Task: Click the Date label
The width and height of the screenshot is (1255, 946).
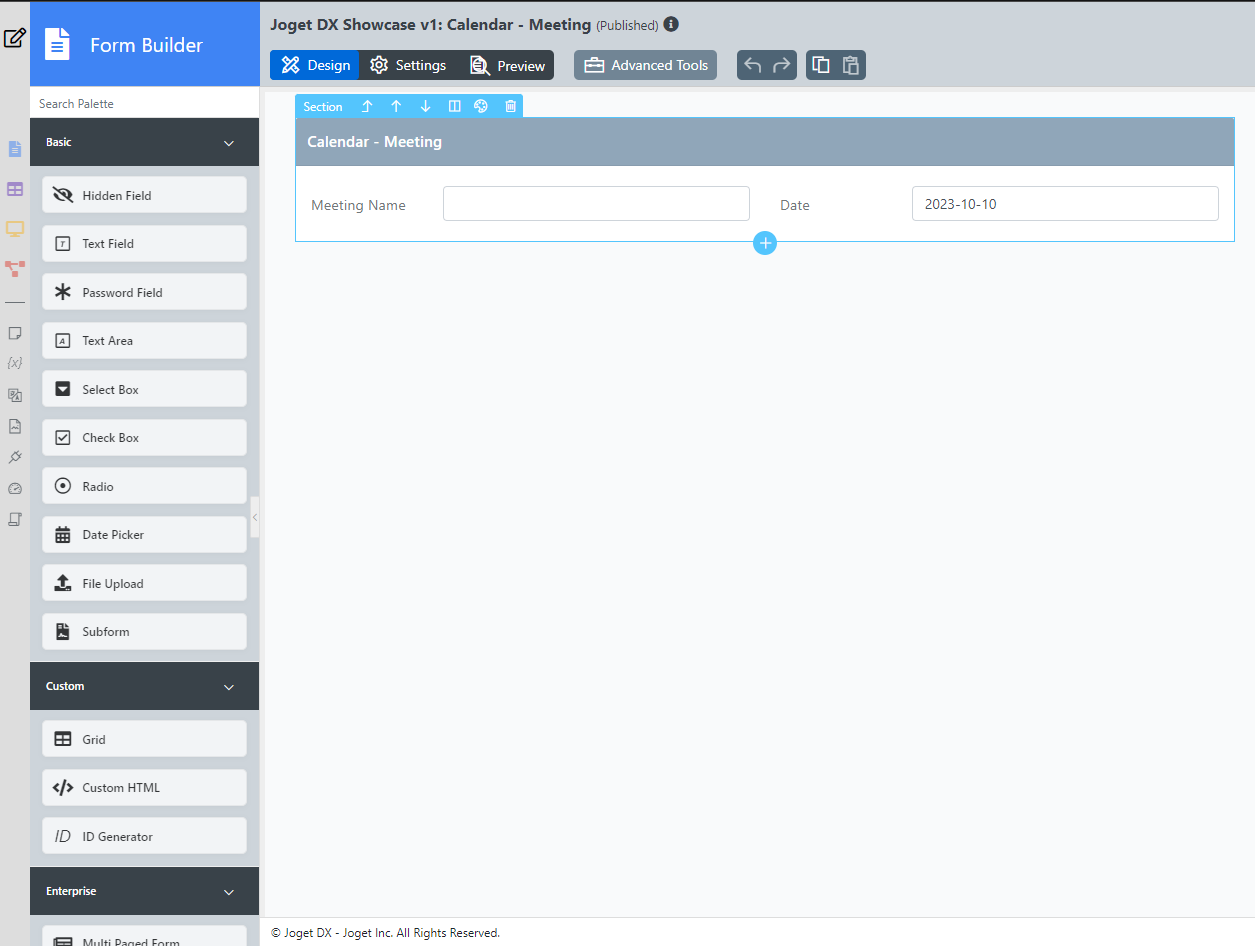Action: [x=795, y=205]
